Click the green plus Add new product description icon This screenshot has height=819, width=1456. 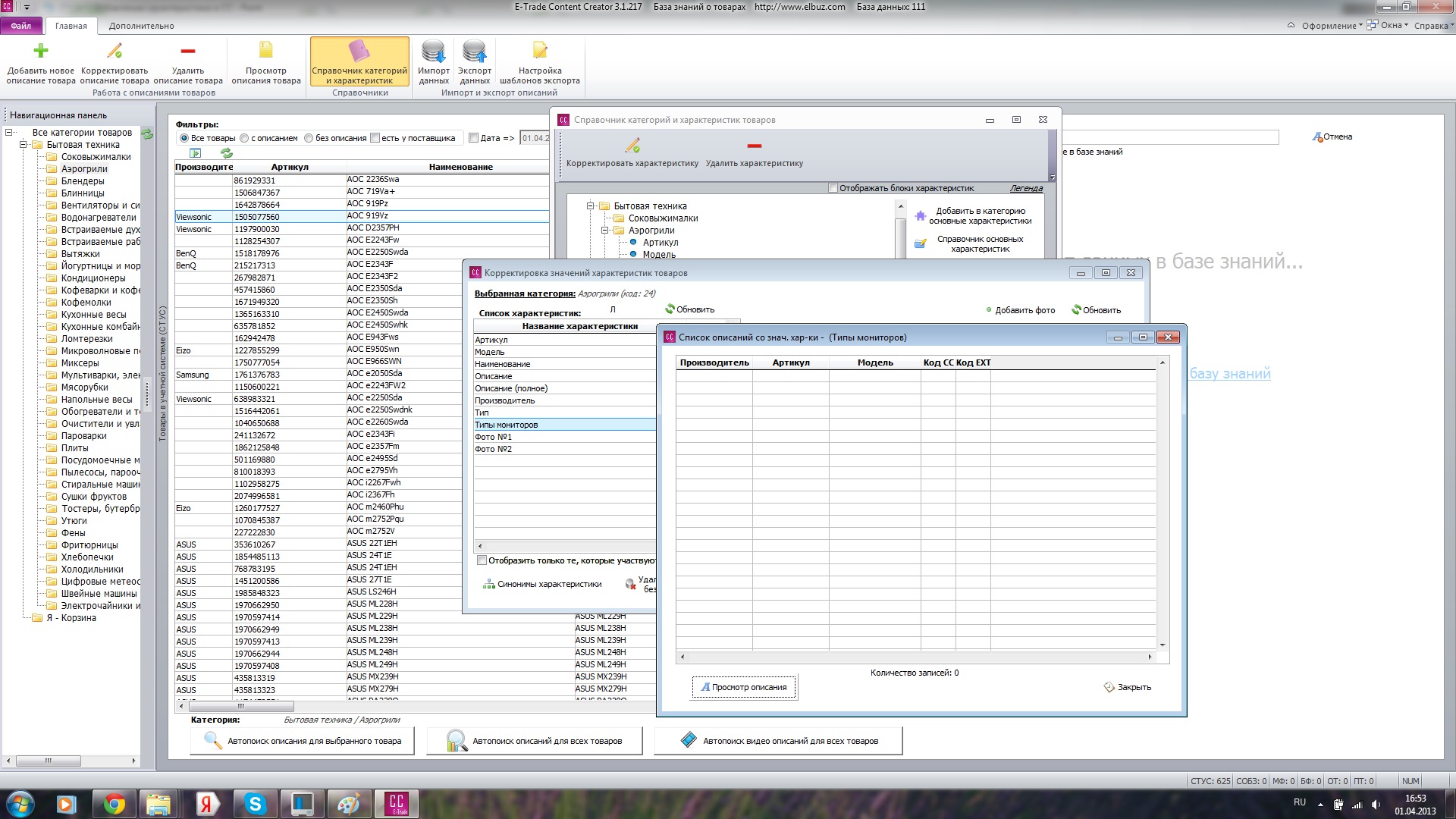tap(41, 51)
